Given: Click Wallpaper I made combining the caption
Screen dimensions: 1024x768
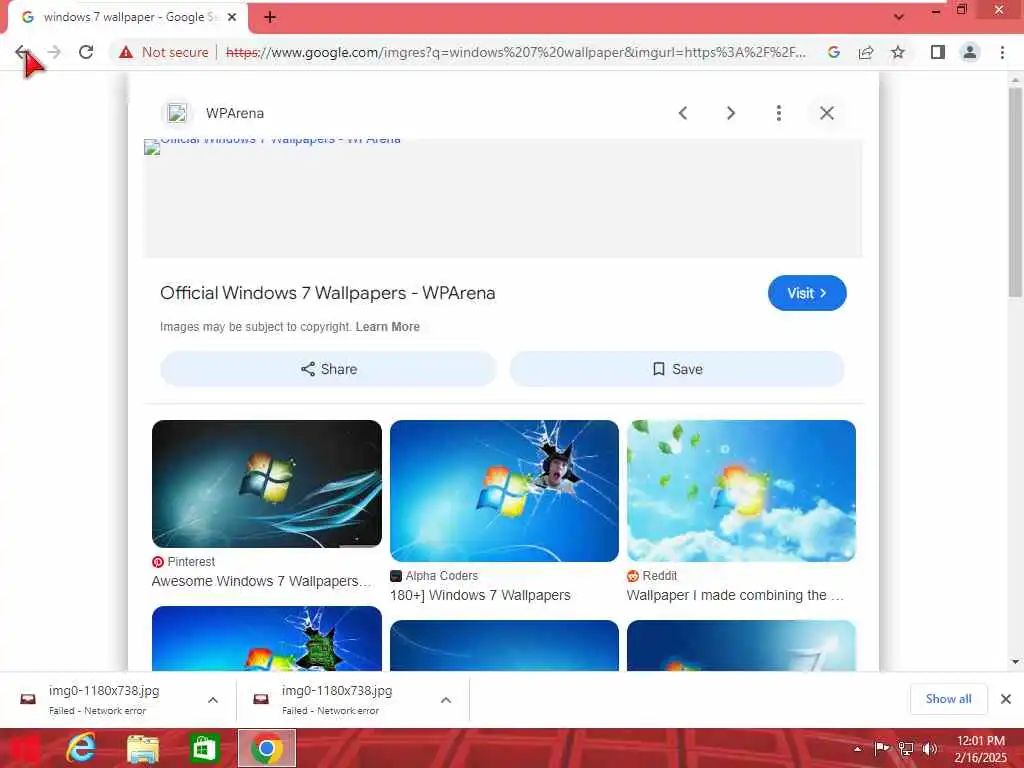Looking at the screenshot, I should pyautogui.click(x=735, y=596).
